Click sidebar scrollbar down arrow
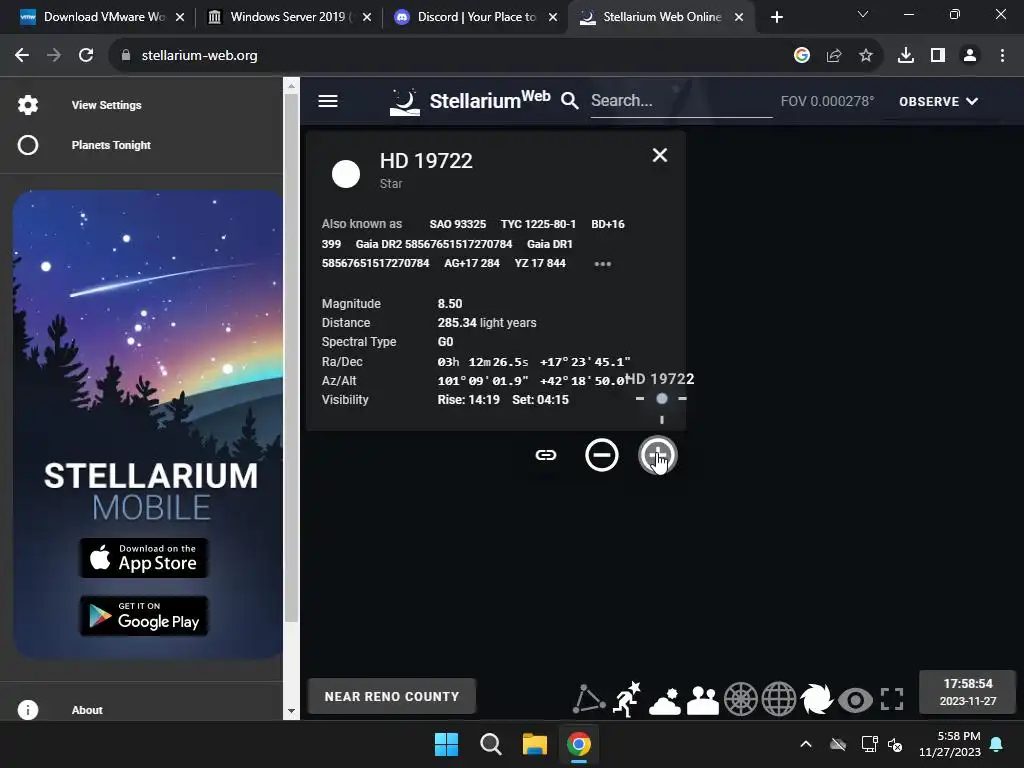Screen dimensions: 1024x768 pos(291,711)
